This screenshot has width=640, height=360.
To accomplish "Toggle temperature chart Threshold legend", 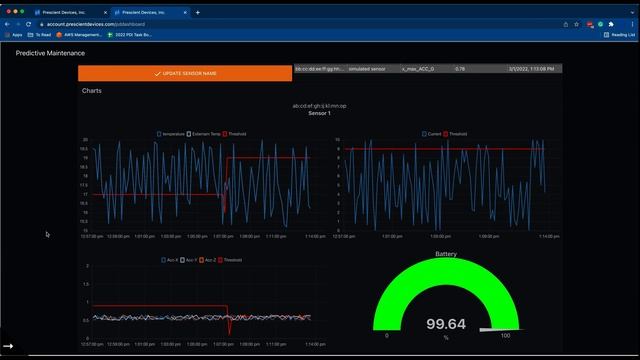I will (234, 134).
